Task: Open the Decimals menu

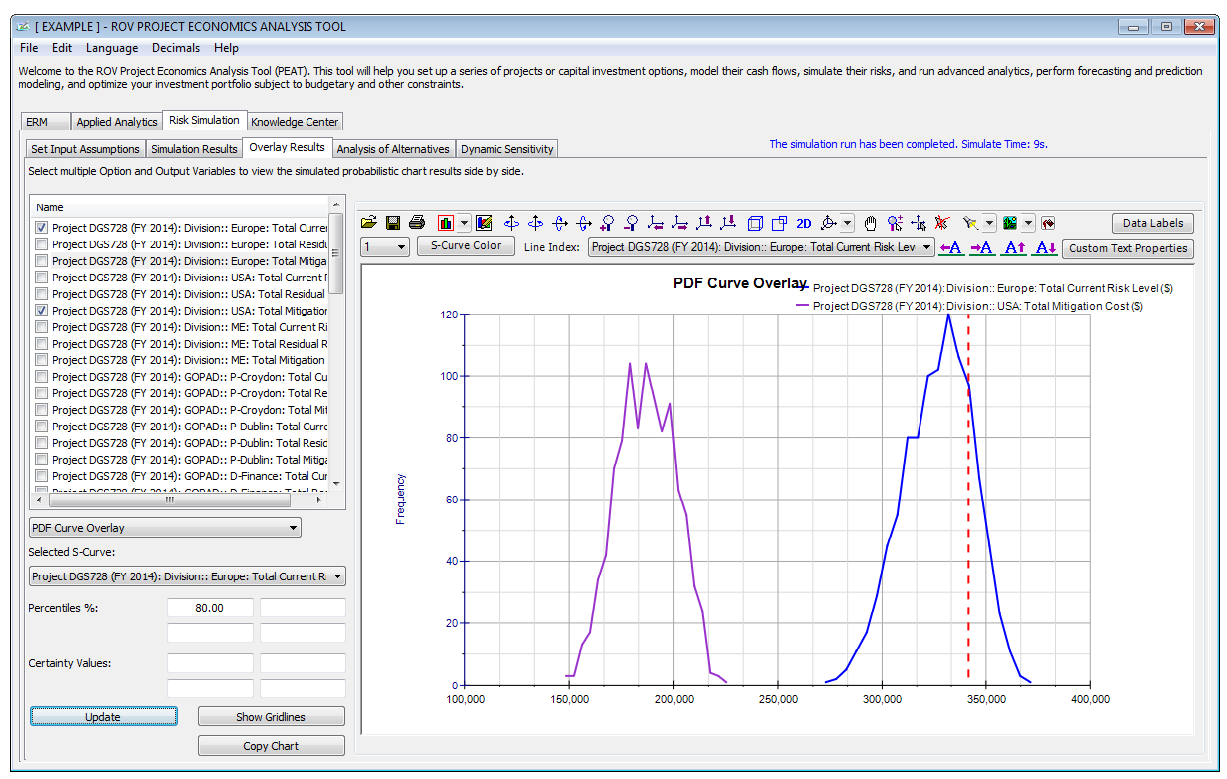Action: pos(176,48)
